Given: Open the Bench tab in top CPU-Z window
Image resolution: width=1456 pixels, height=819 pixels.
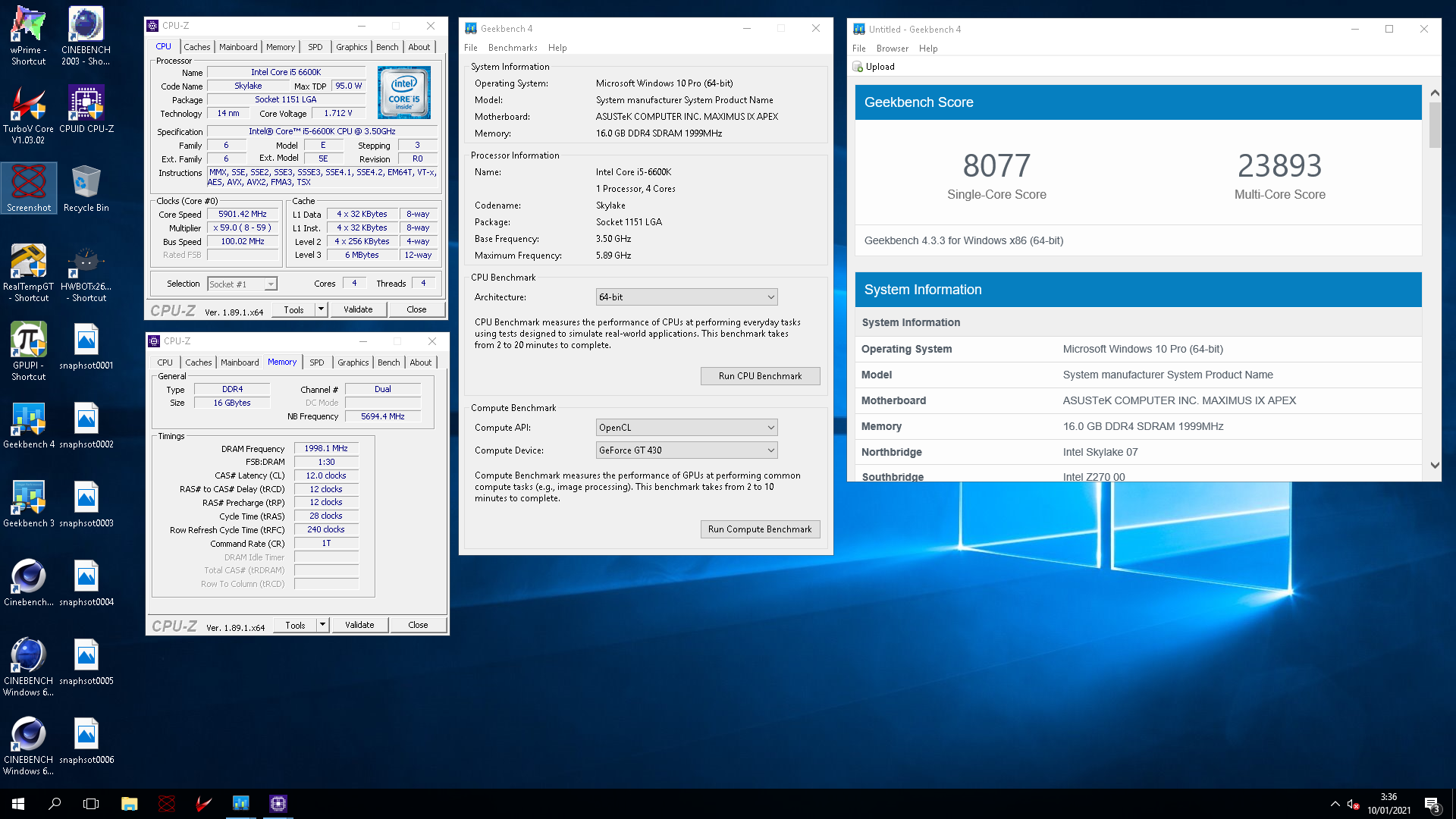Looking at the screenshot, I should point(388,47).
